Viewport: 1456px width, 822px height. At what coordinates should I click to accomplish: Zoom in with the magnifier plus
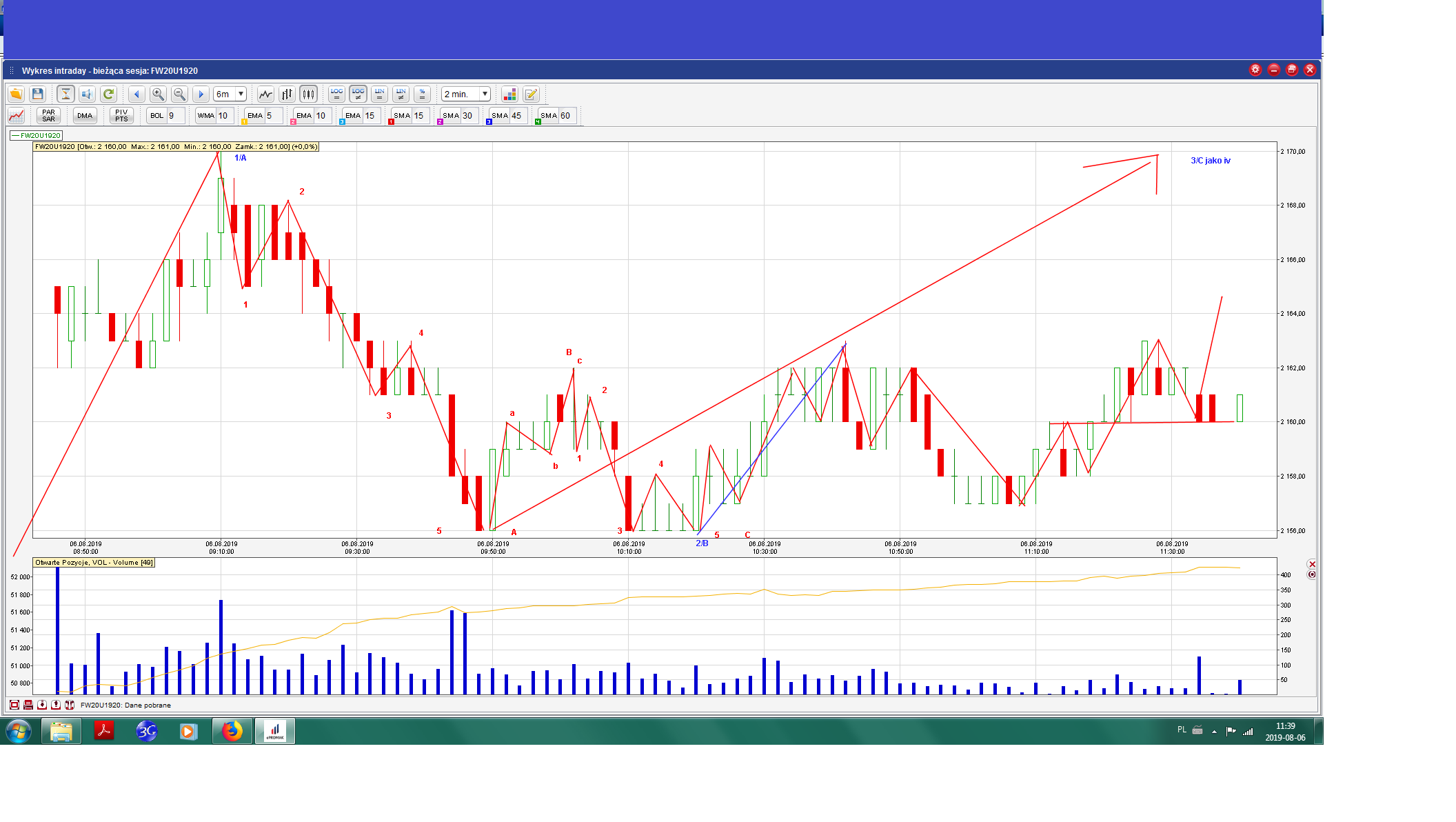pos(158,94)
